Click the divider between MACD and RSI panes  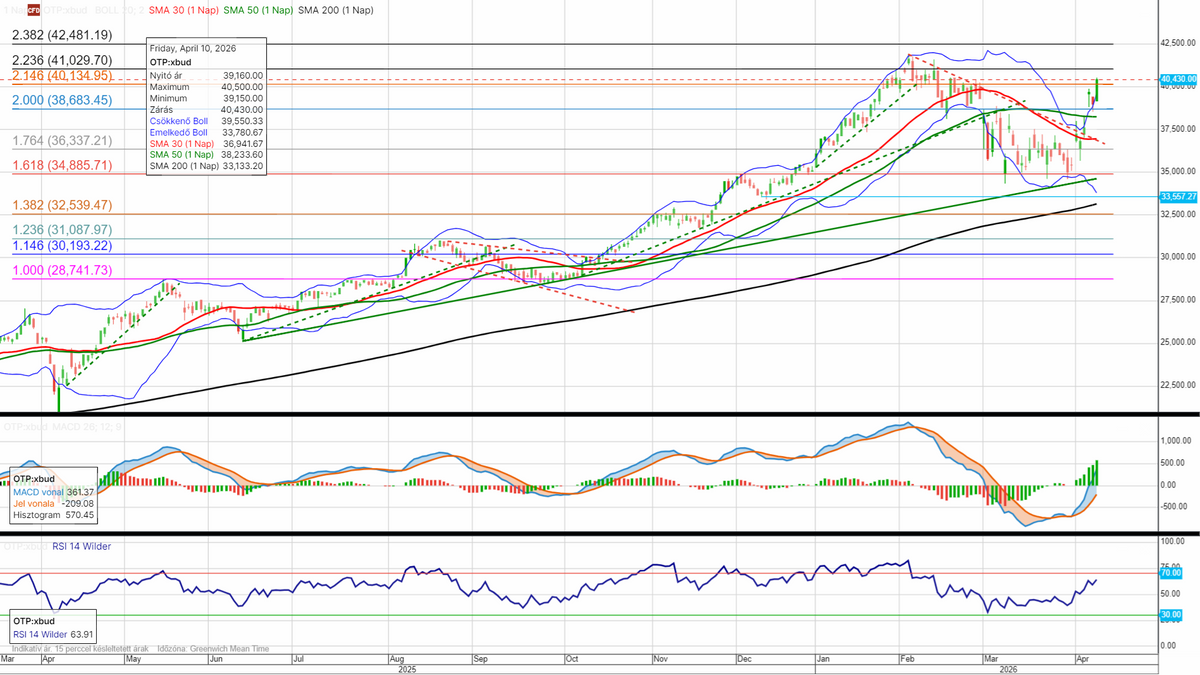[x=600, y=533]
